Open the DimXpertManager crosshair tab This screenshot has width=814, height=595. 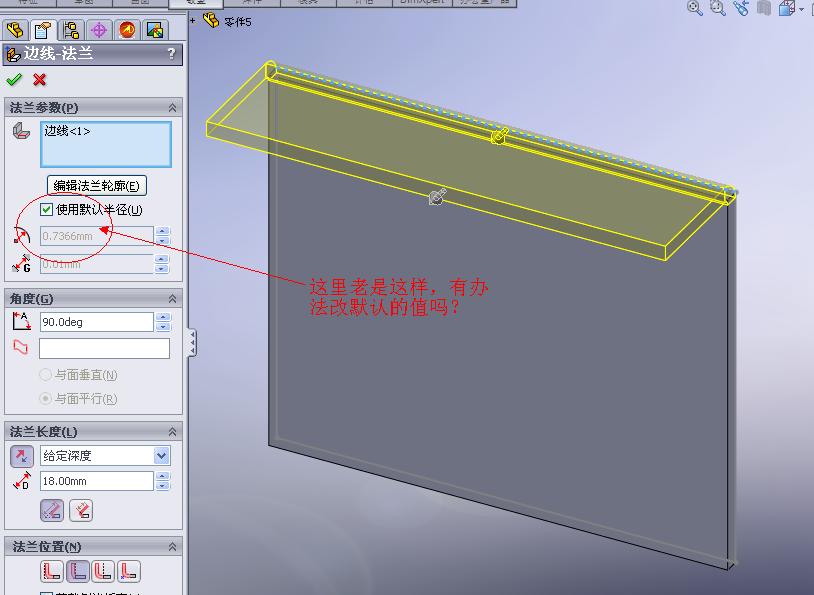(x=99, y=30)
